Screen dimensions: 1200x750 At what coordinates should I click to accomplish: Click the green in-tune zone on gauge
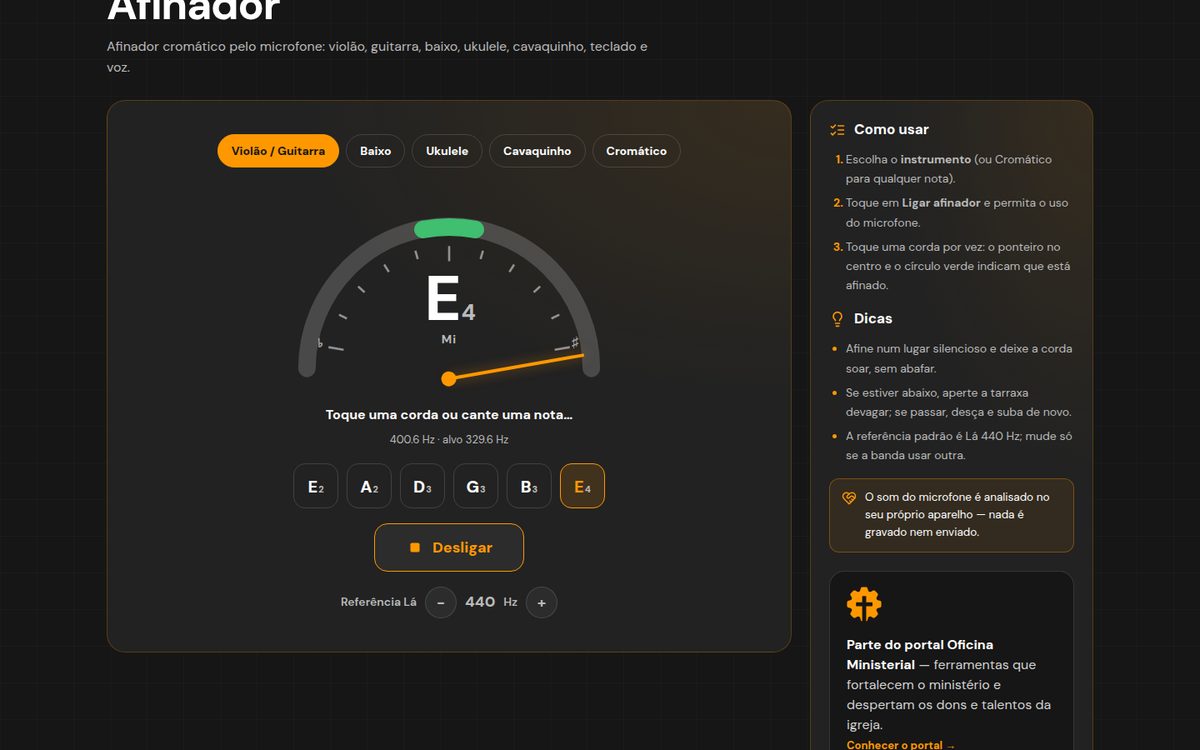[x=449, y=229]
